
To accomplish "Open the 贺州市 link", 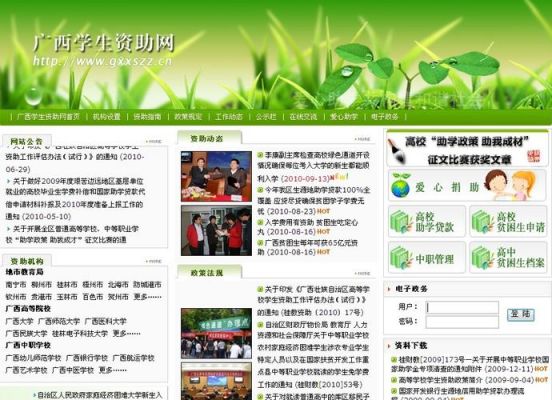I will point(118,297).
